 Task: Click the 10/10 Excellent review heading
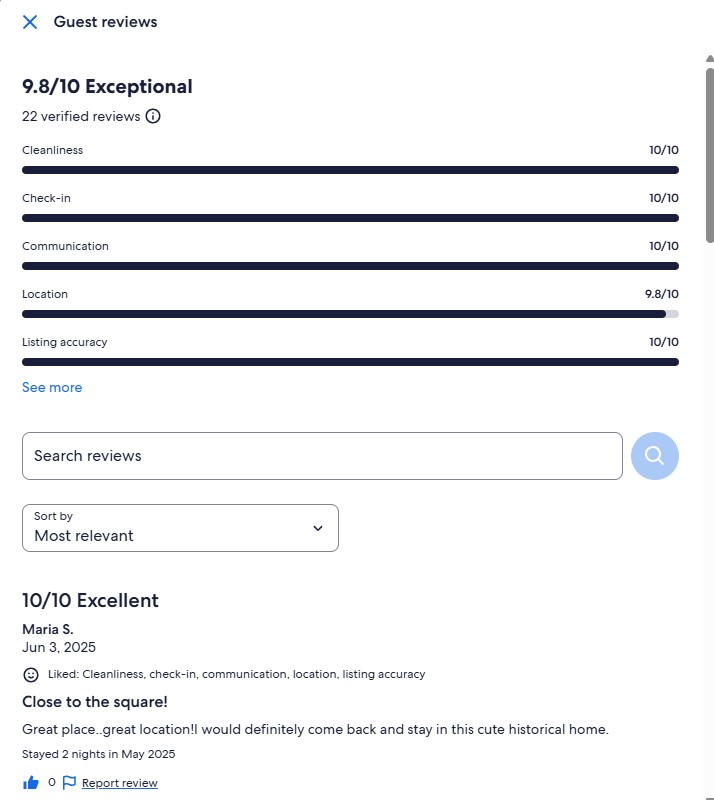tap(90, 601)
